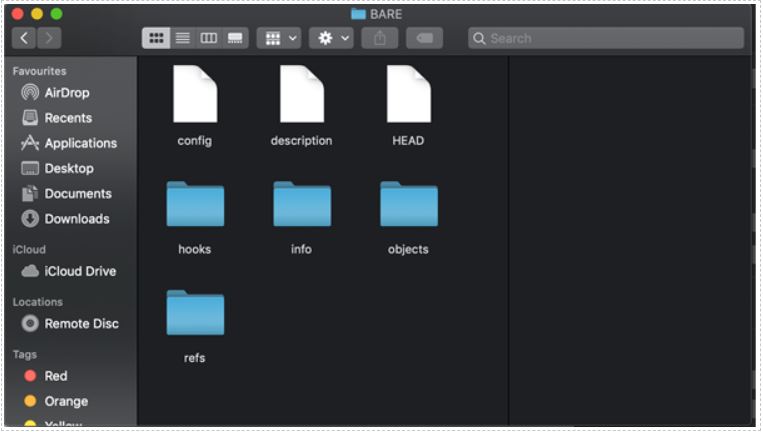The image size is (763, 432).
Task: Open Remote Disc in the sidebar
Action: pyautogui.click(x=71, y=324)
